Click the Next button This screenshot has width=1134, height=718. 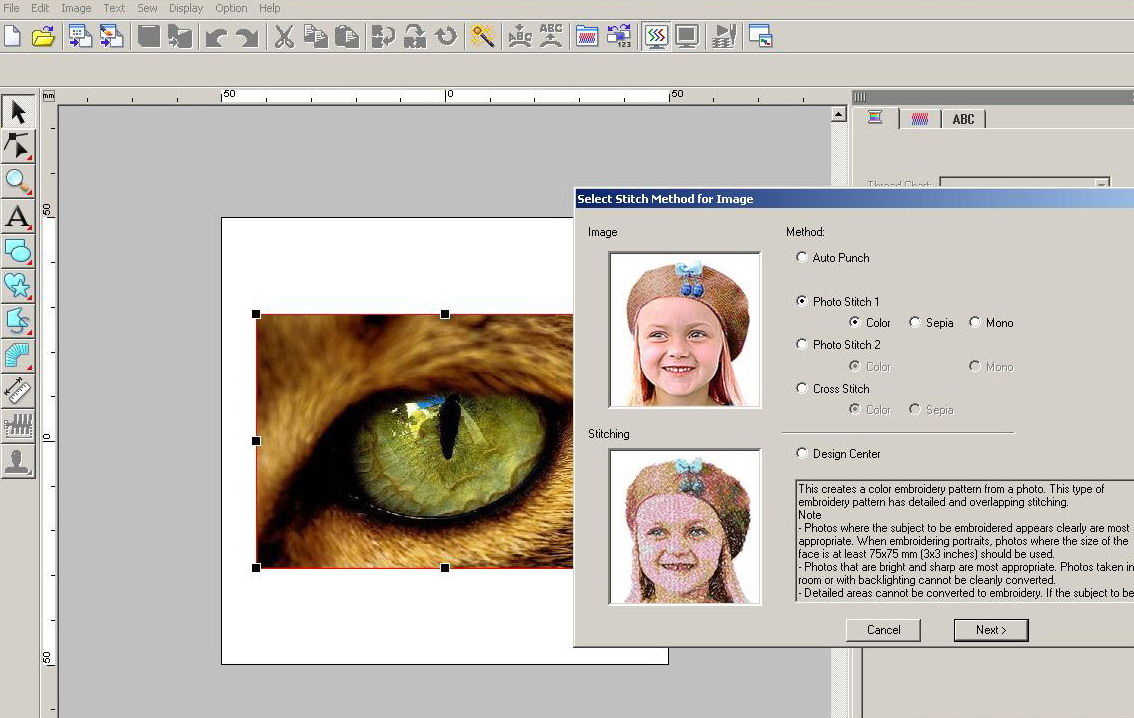[990, 629]
